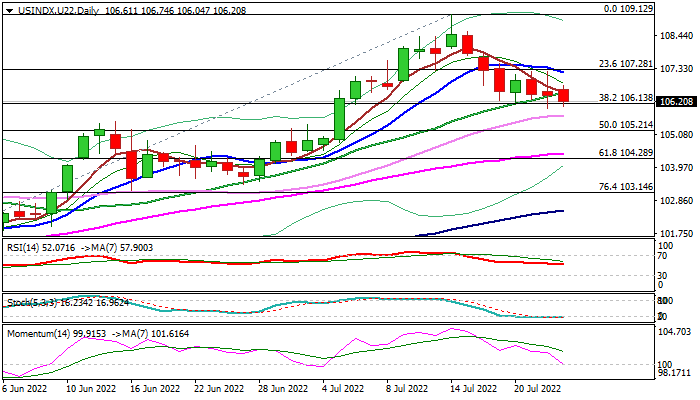Click the 6 Jun 2022 date label
700x400 pixels.
25,389
